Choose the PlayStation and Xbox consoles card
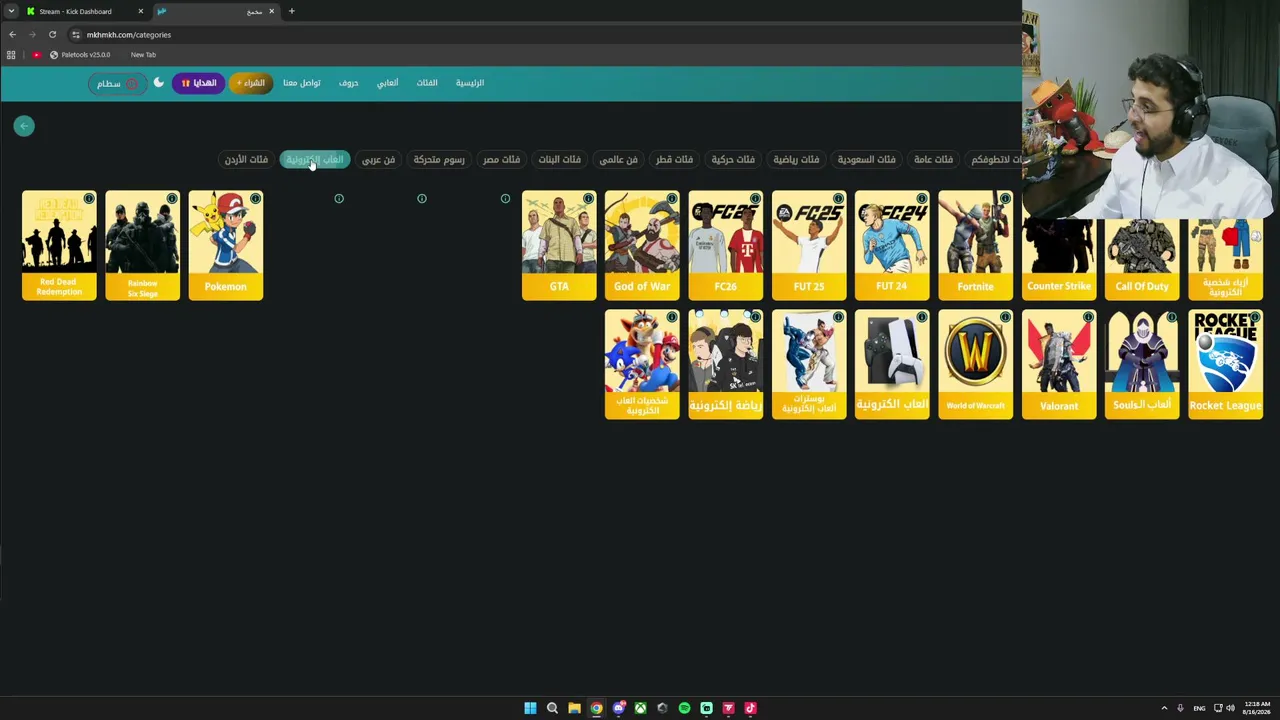This screenshot has height=720, width=1280. point(892,364)
